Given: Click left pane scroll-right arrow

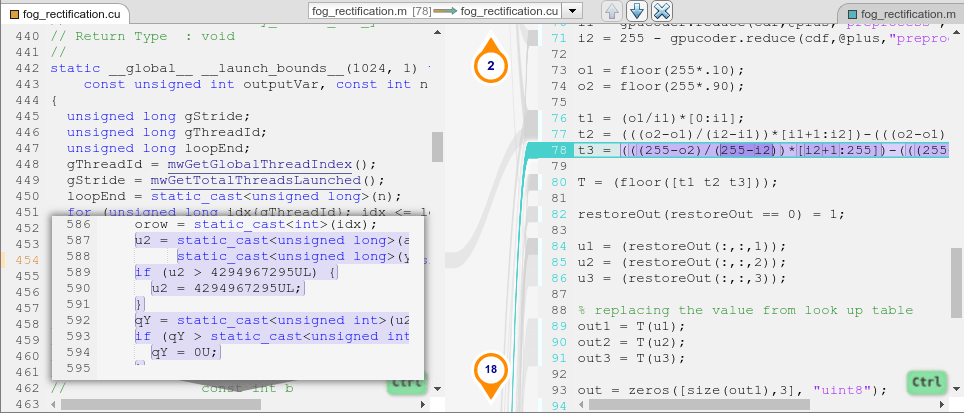Looking at the screenshot, I should coord(422,404).
